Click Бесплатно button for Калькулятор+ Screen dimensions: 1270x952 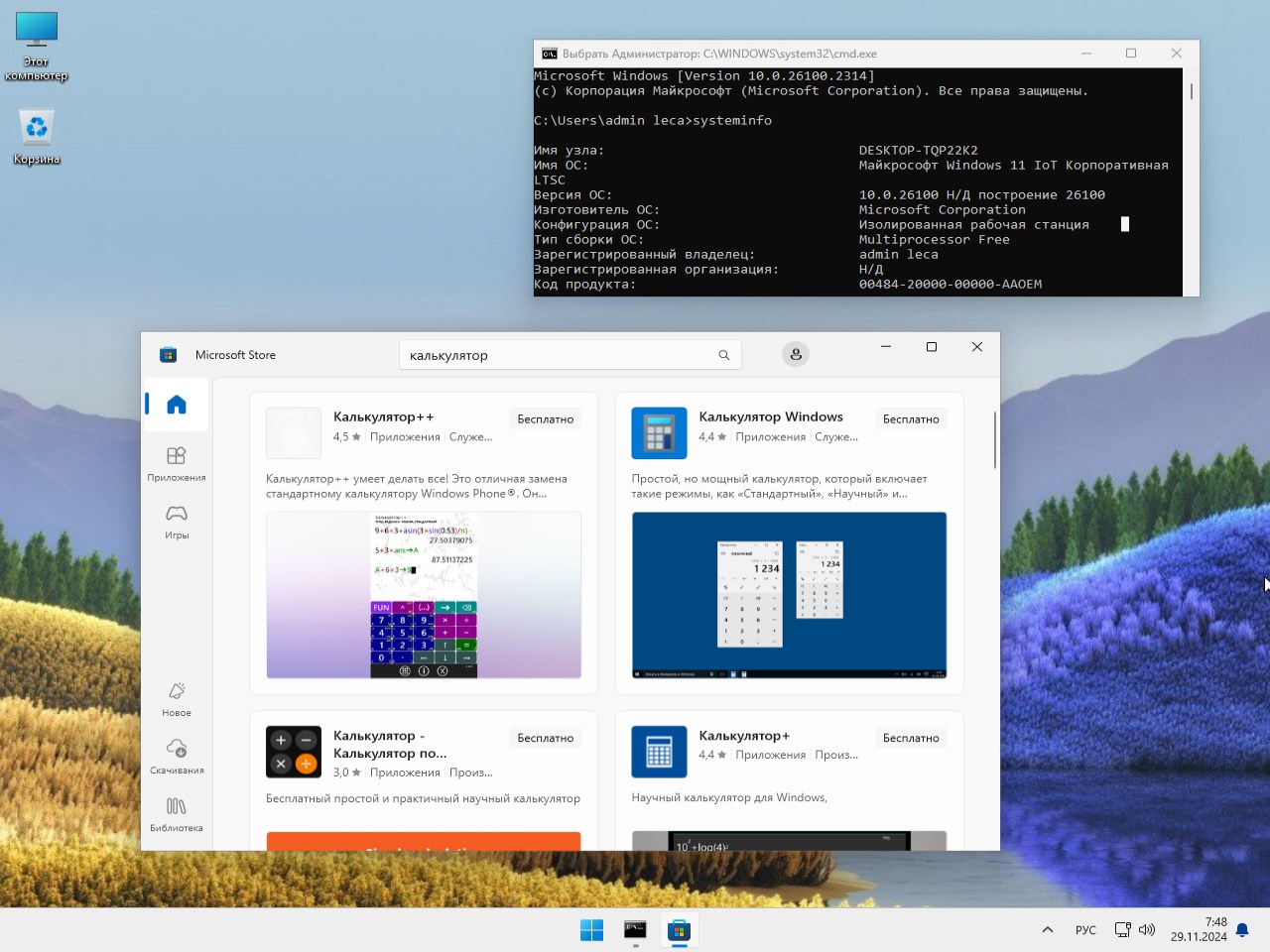point(911,738)
